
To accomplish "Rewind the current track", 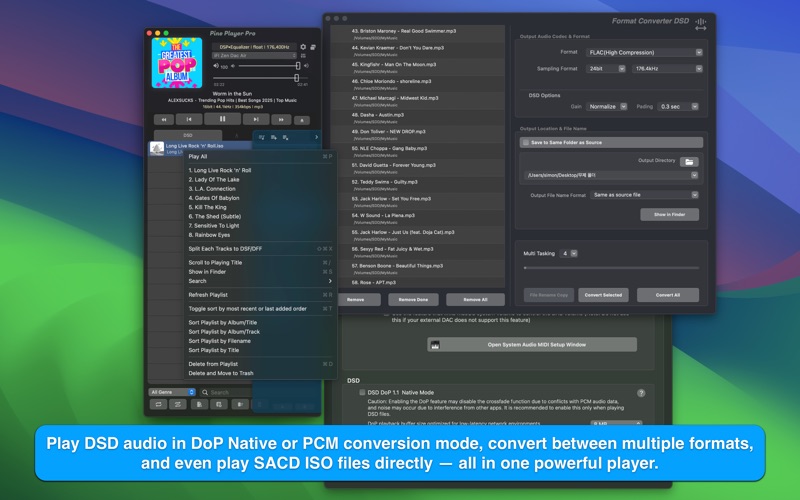I will tap(164, 120).
